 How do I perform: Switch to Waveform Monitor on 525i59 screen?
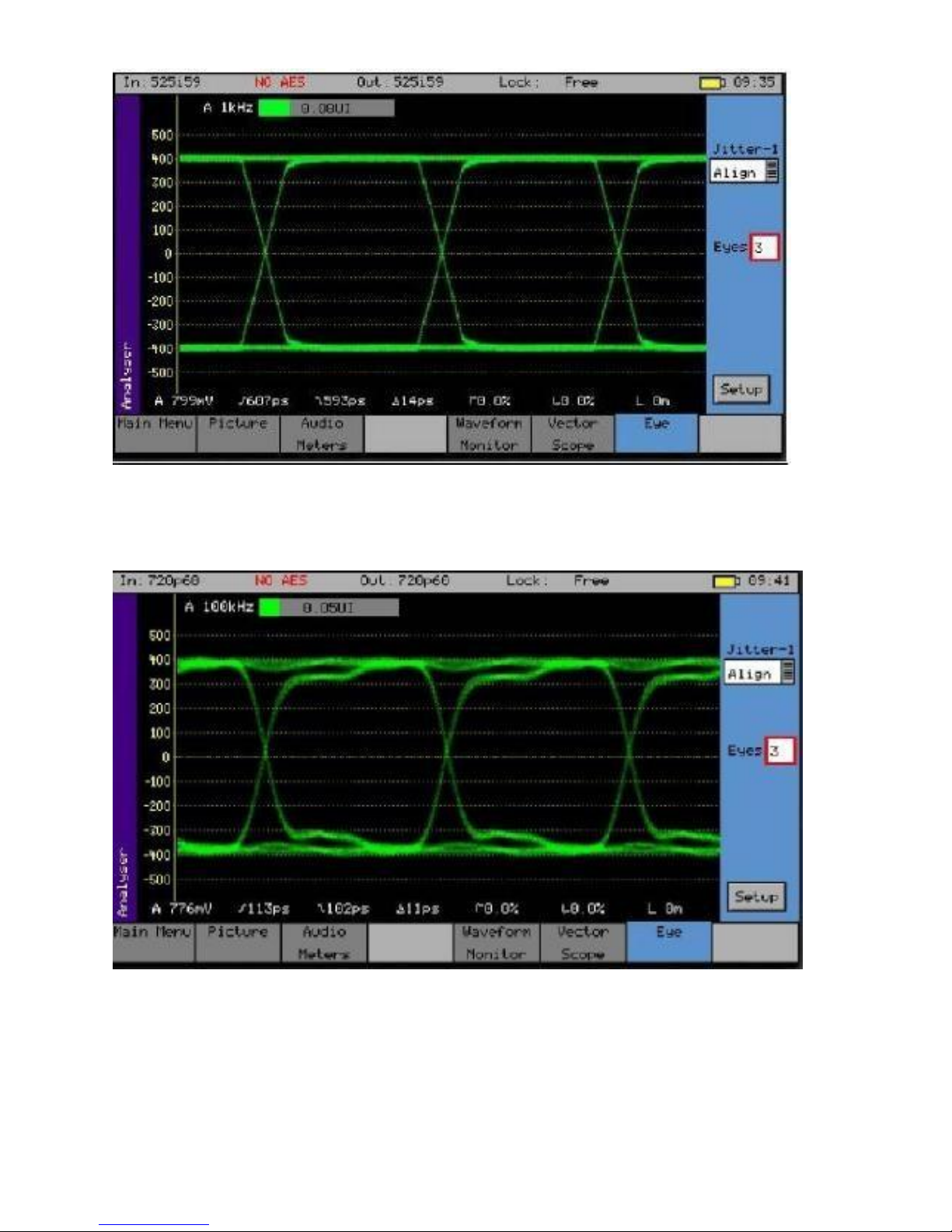click(488, 433)
